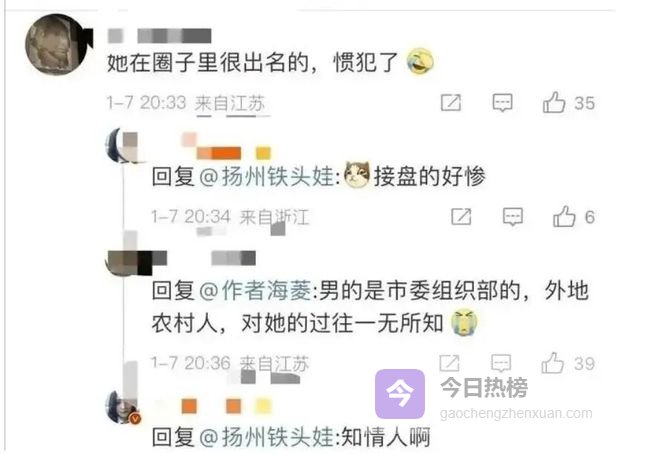Click the 今日热榜 watermark logo
Screen dimensions: 660x454
(399, 394)
